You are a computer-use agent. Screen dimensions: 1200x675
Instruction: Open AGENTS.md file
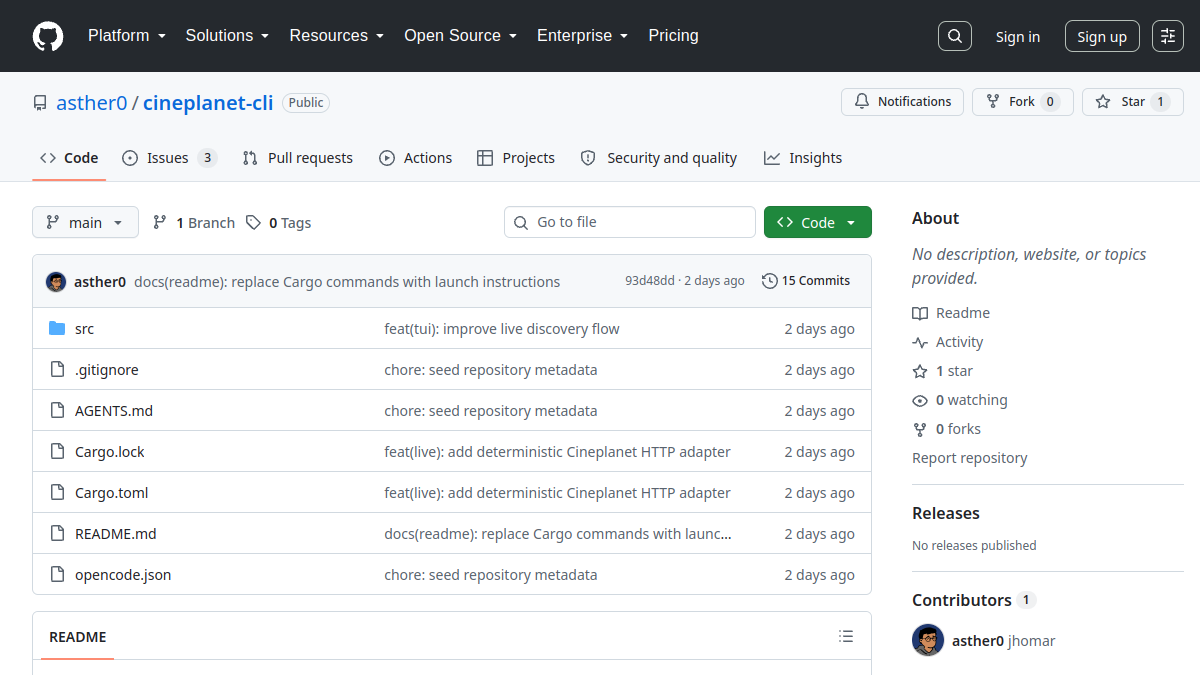coord(114,411)
